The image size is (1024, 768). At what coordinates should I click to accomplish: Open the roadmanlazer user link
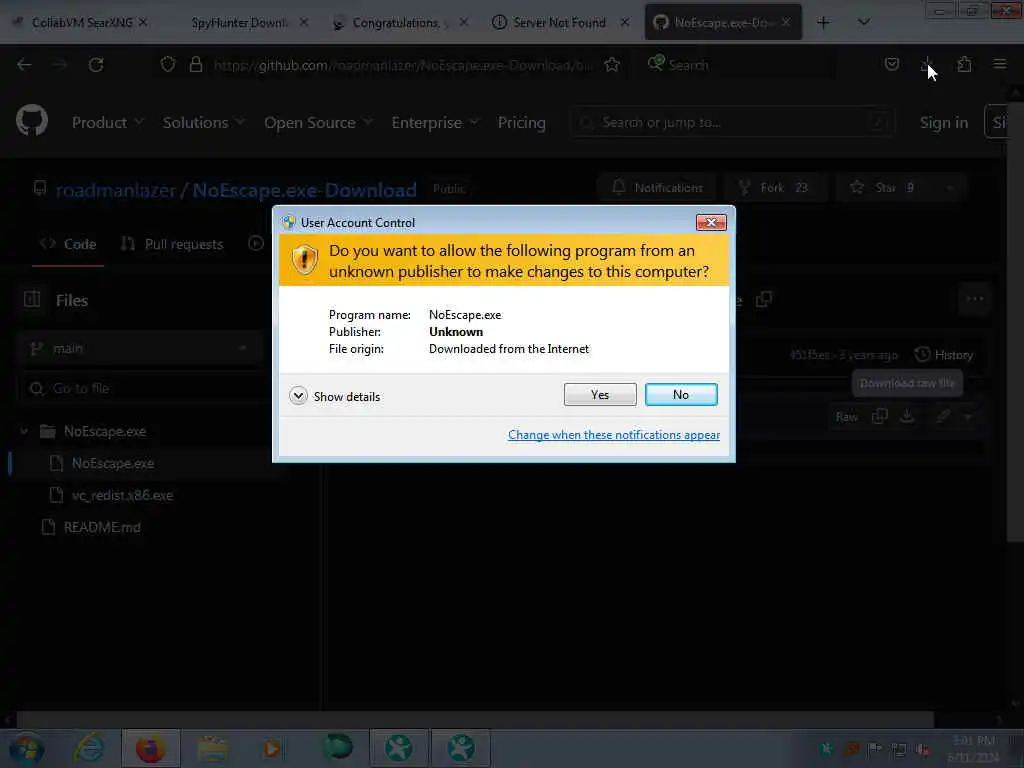(x=116, y=190)
